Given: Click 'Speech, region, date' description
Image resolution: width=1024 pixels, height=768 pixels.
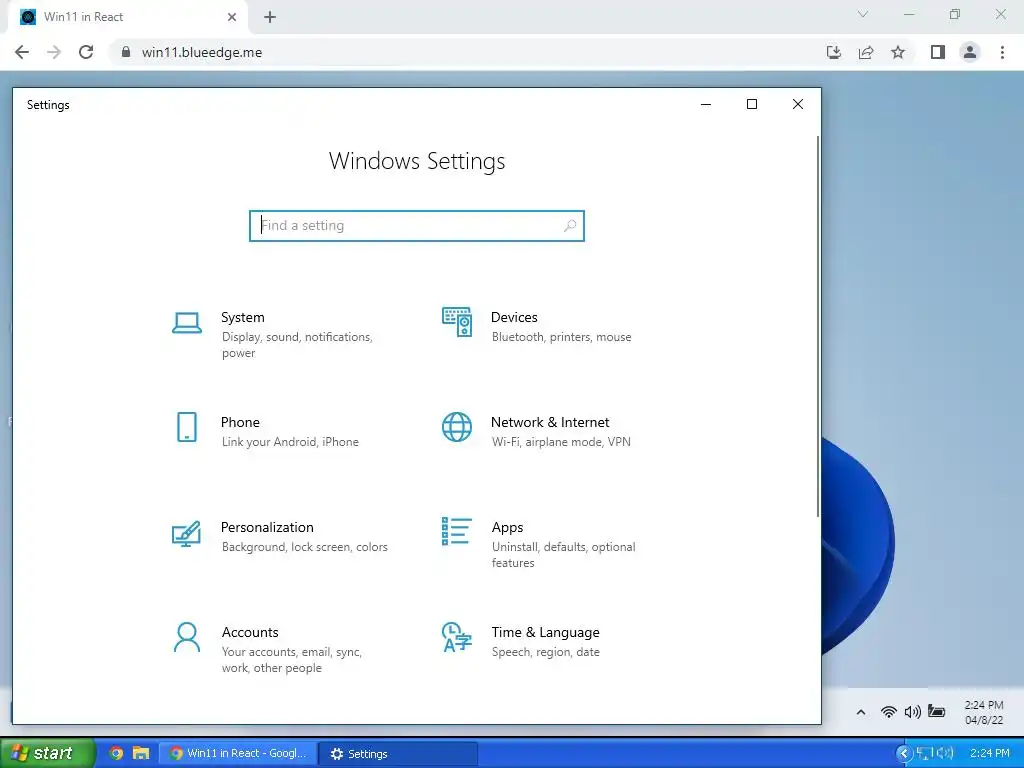Looking at the screenshot, I should (x=545, y=652).
